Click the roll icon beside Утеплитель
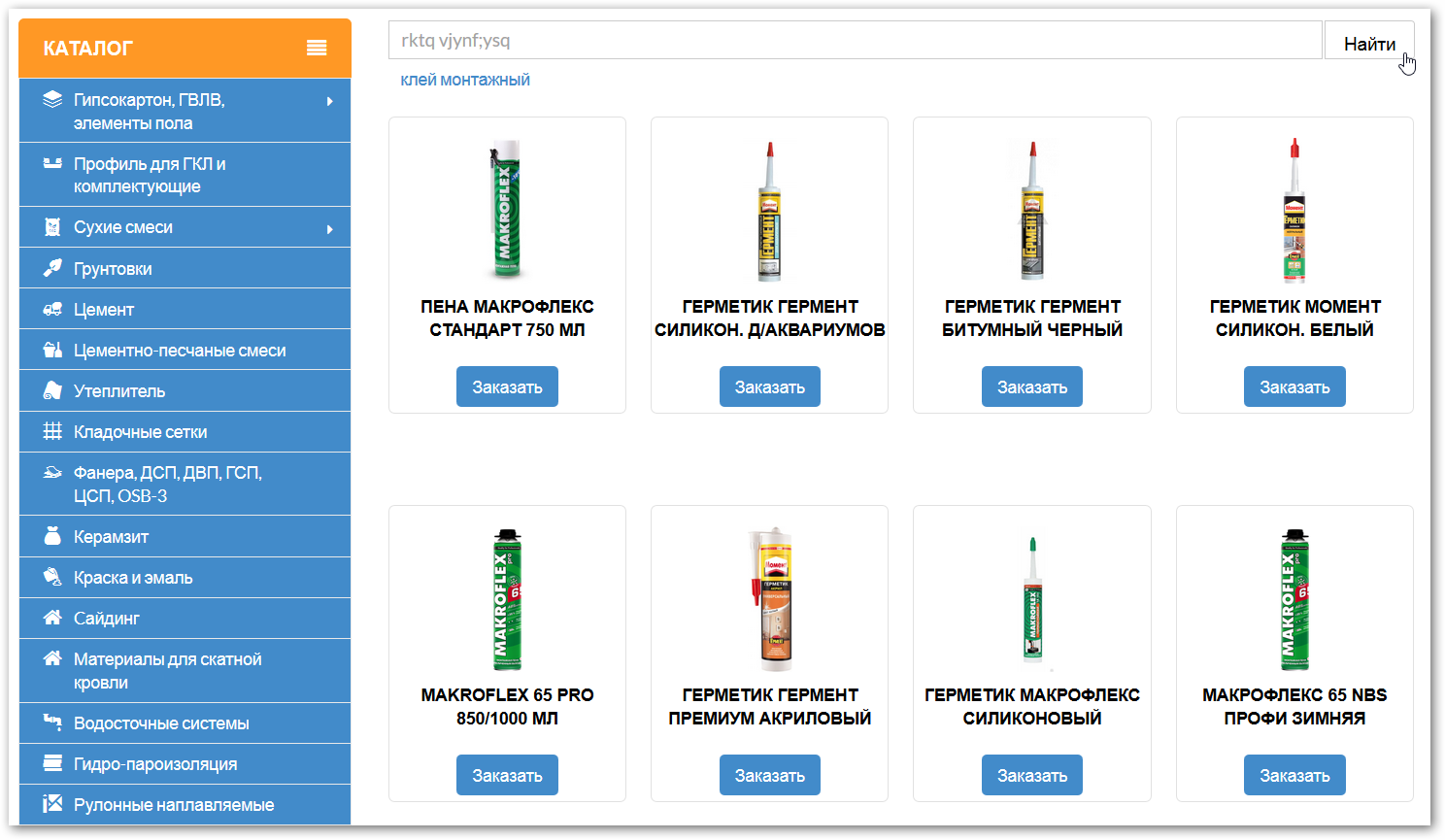The width and height of the screenshot is (1445, 840). pos(52,390)
